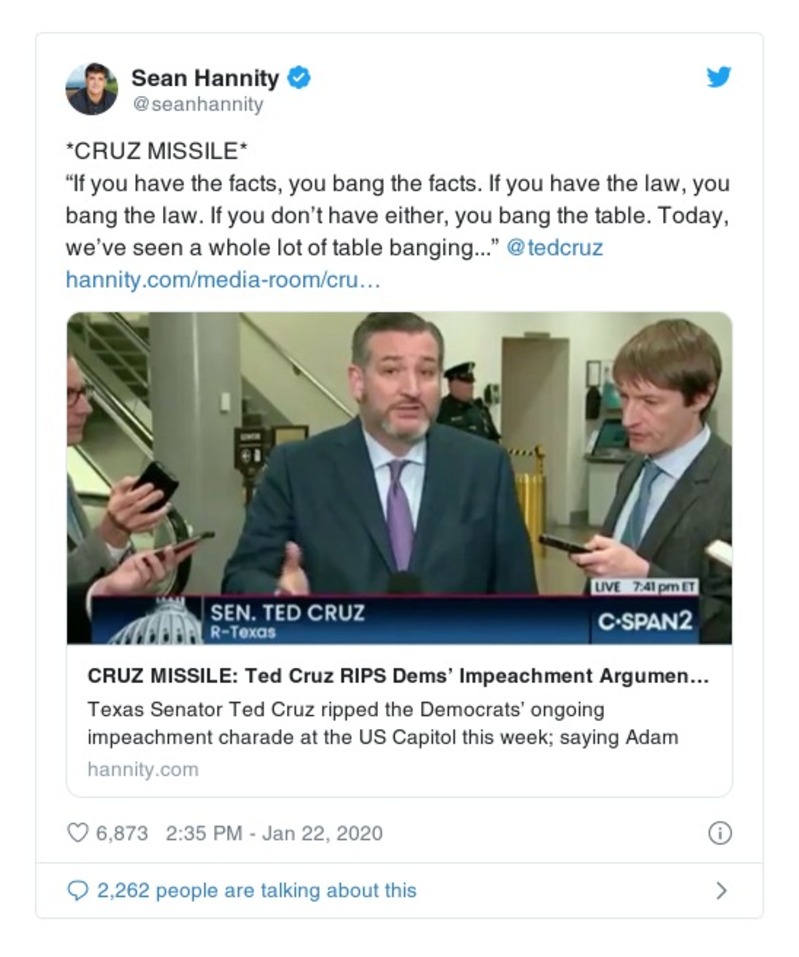Click the quoted tweet text about banging the facts

(398, 215)
